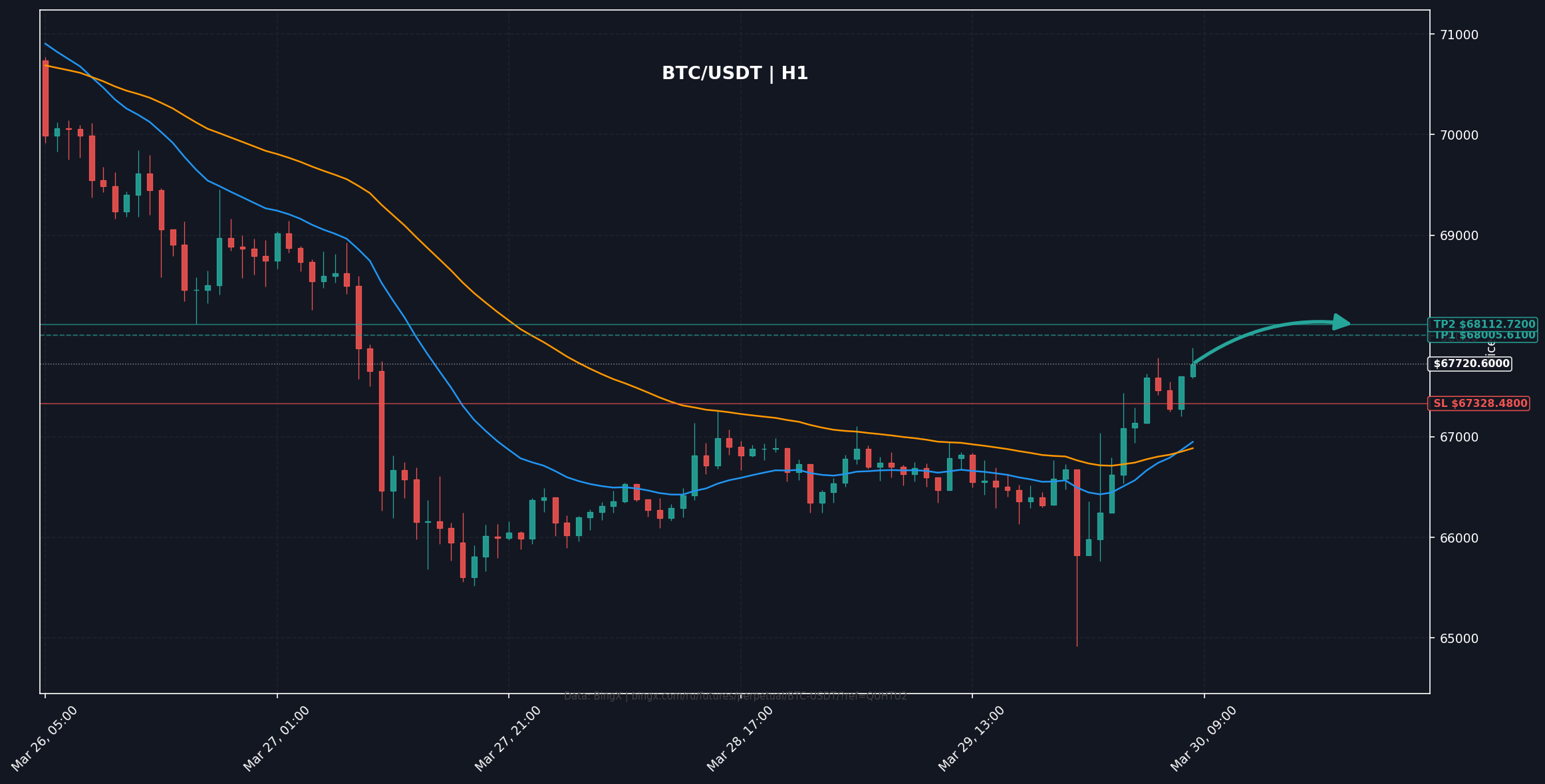
Task: Click the latest green candle near current price
Action: tap(1193, 370)
